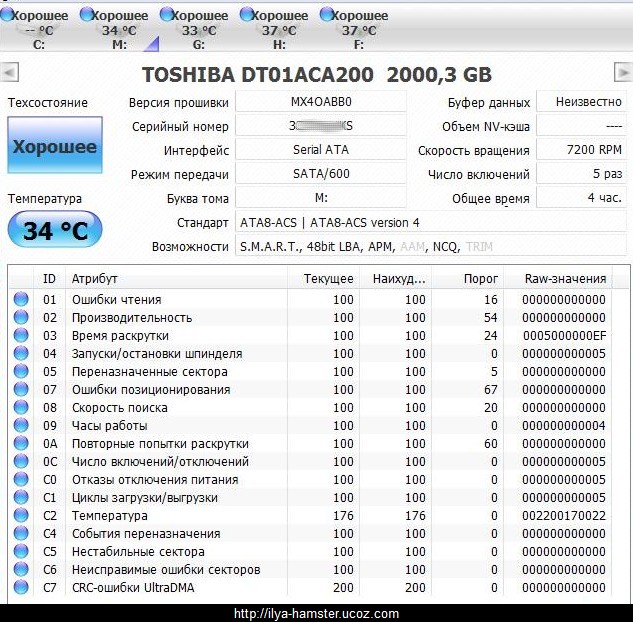Click the S.M.A.R.T. features field
Screen dimensions: 633x622
pos(431,246)
